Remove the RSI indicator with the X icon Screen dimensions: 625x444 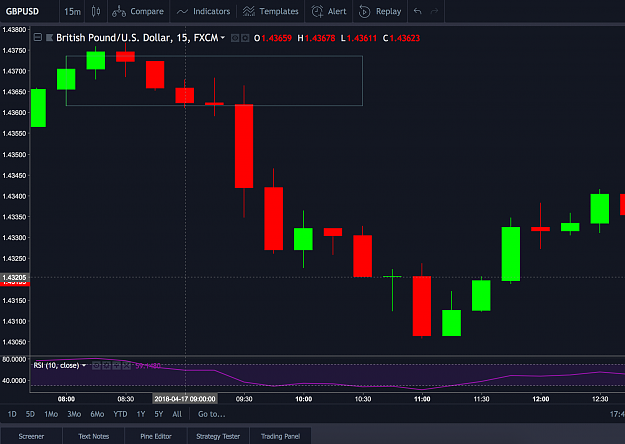[x=126, y=365]
